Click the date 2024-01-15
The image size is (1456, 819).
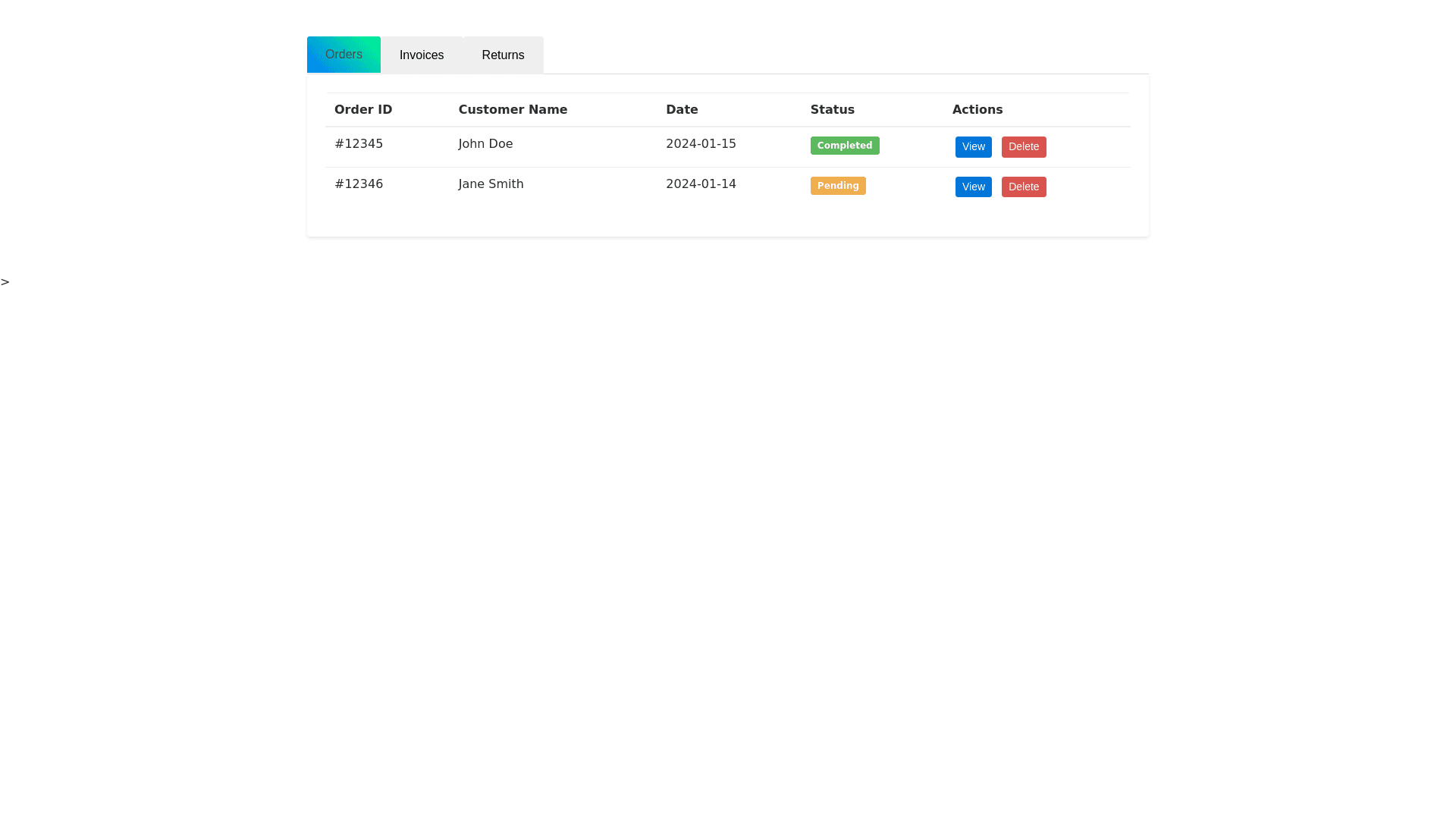pos(701,144)
